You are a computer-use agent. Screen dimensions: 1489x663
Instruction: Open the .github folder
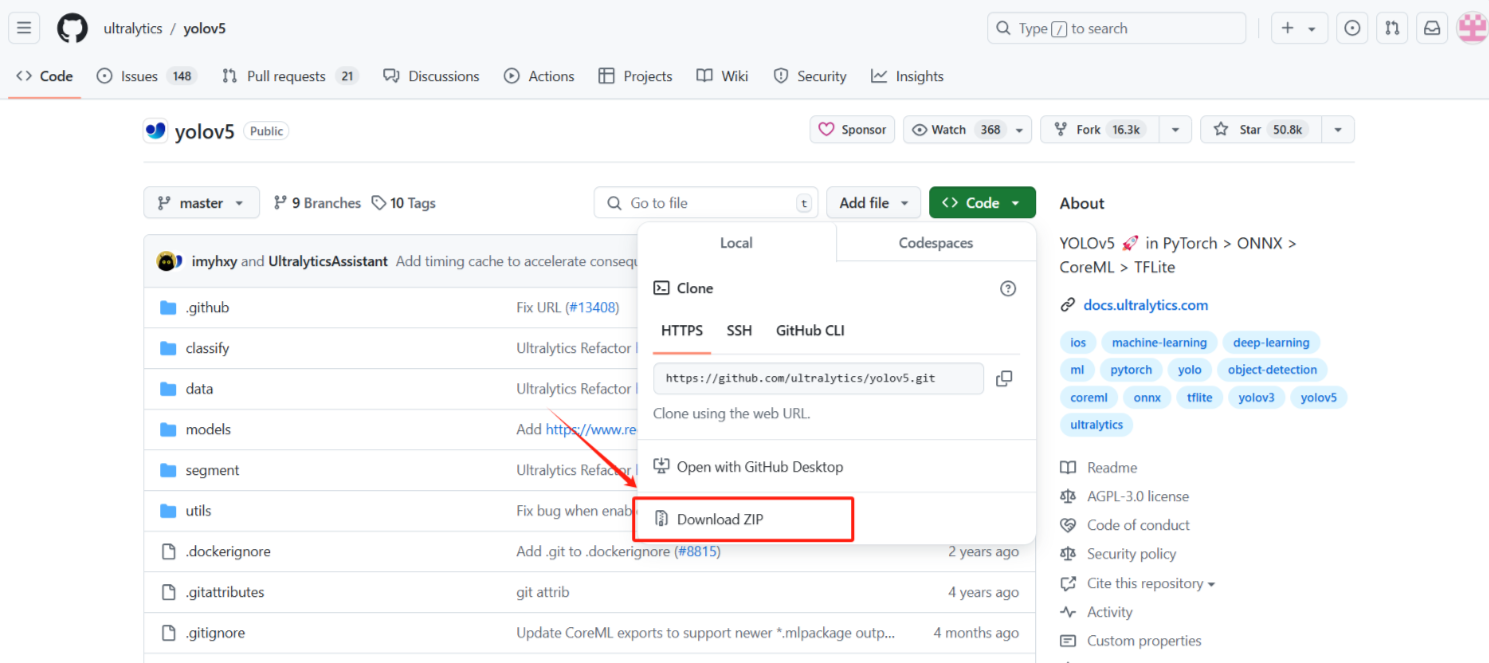coord(207,308)
